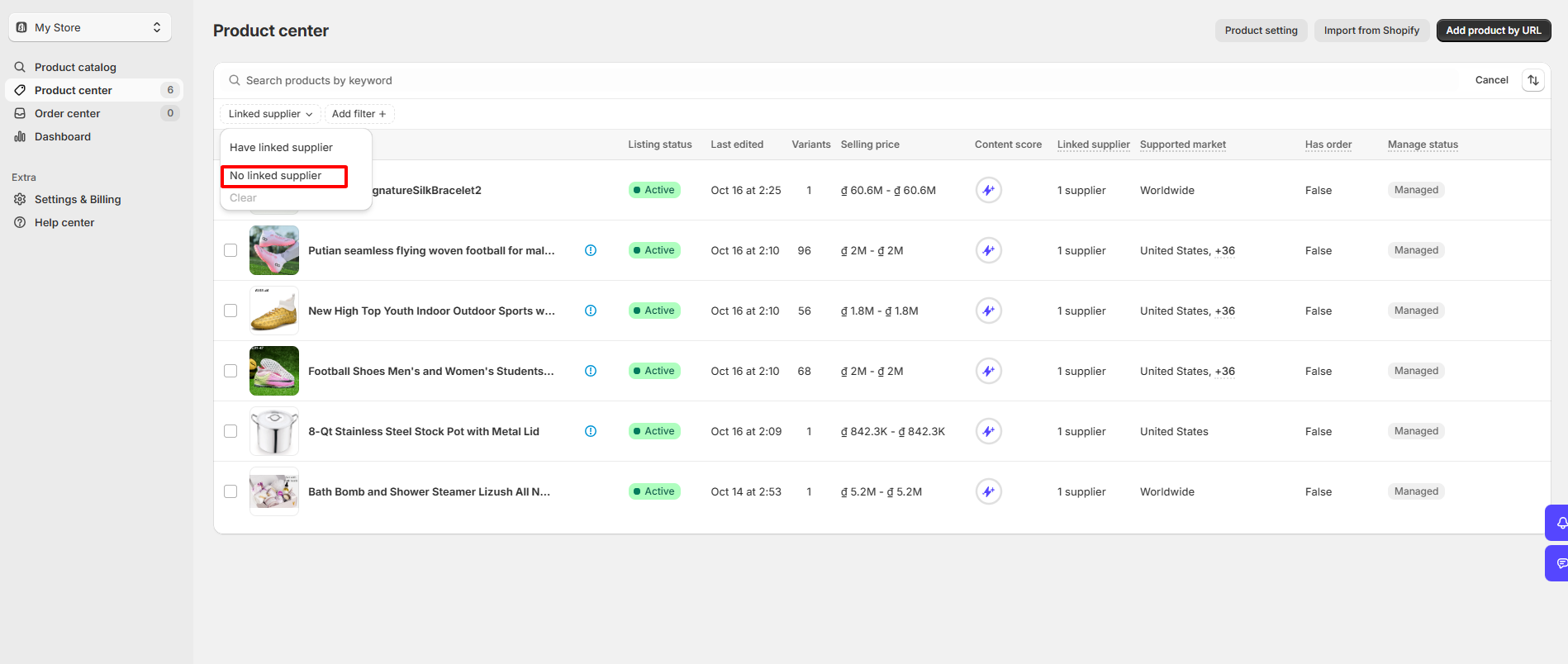Select checkbox for Putian seamless football product
The width and height of the screenshot is (1568, 664).
pos(230,250)
